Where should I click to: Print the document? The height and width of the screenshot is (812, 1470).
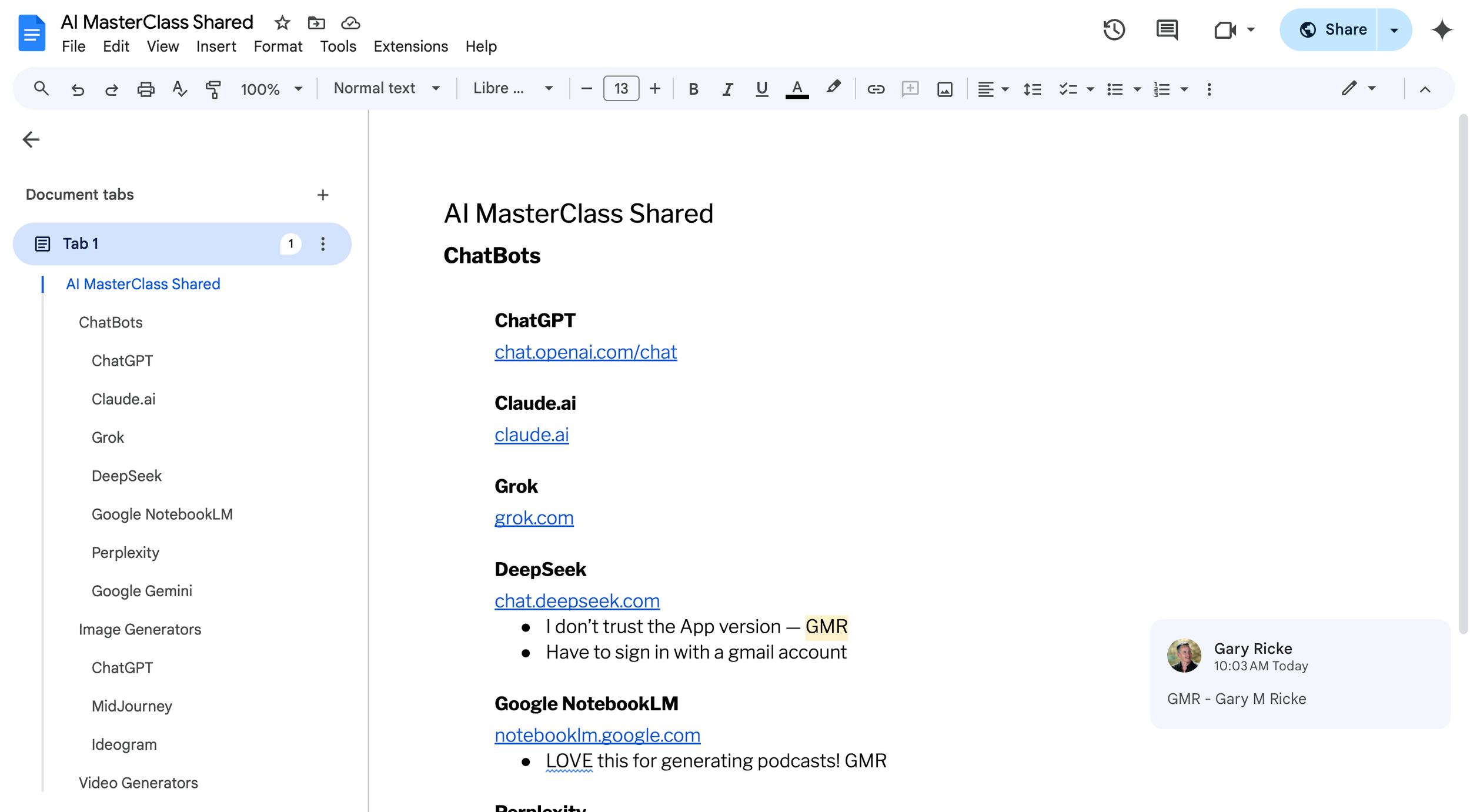click(x=145, y=89)
